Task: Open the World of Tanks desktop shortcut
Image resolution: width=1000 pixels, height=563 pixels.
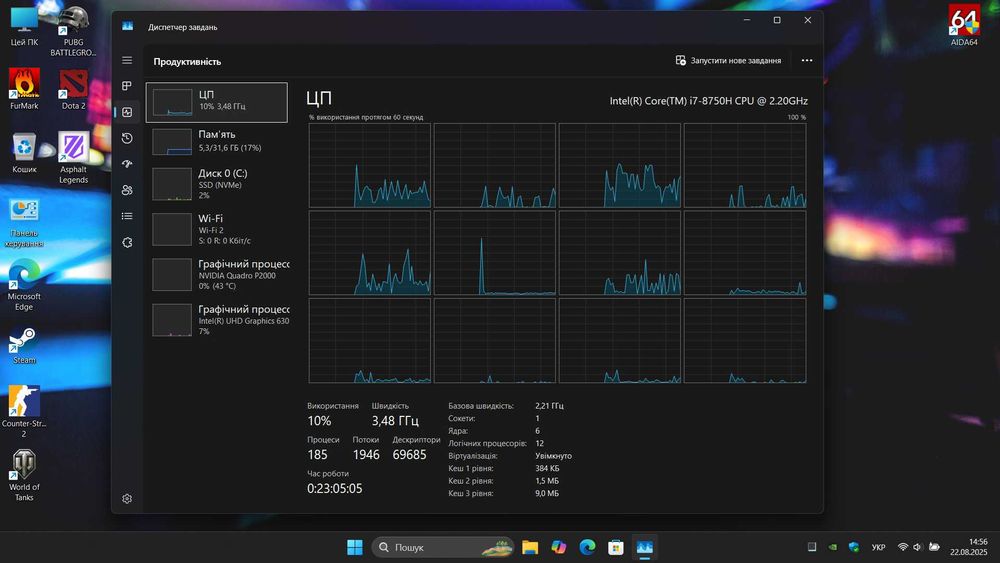Action: coord(24,475)
